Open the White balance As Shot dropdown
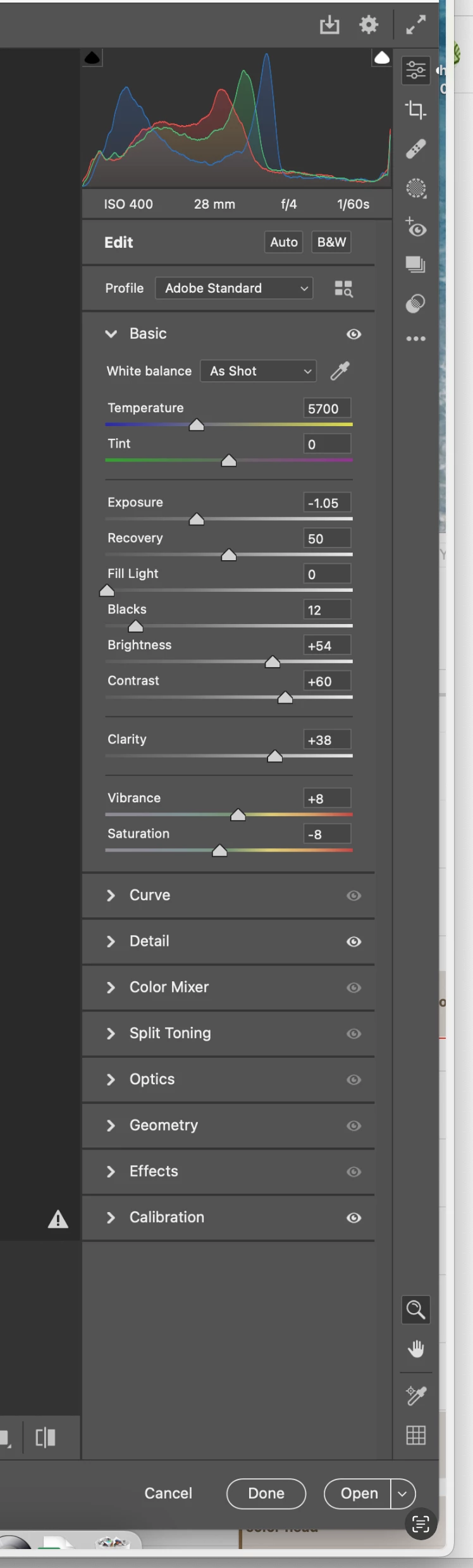473x1568 pixels. [x=259, y=371]
